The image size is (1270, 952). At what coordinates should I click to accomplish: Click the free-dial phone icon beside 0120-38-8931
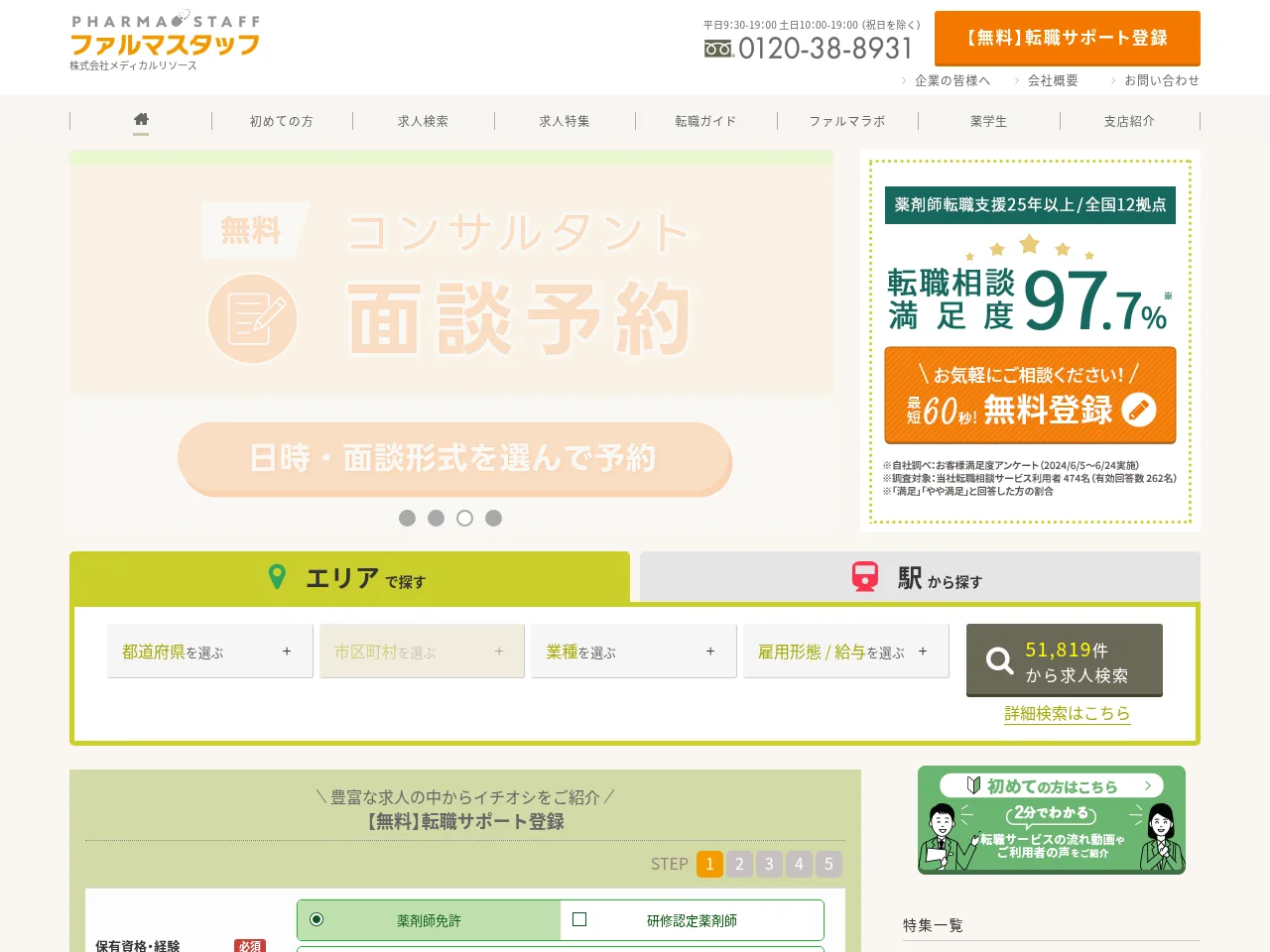click(x=718, y=49)
